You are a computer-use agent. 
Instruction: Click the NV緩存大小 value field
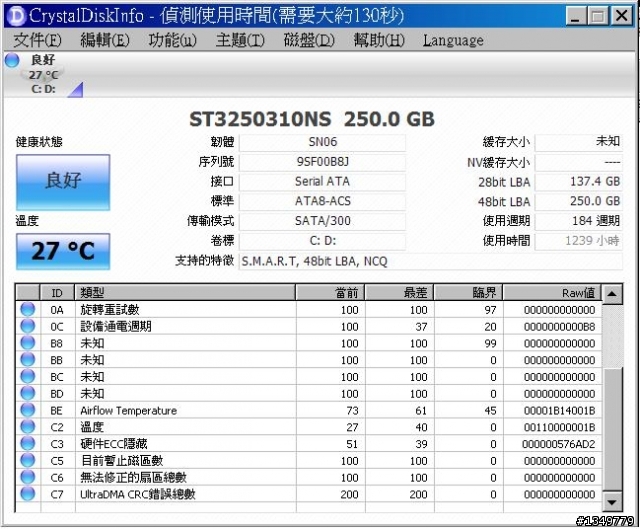click(579, 162)
